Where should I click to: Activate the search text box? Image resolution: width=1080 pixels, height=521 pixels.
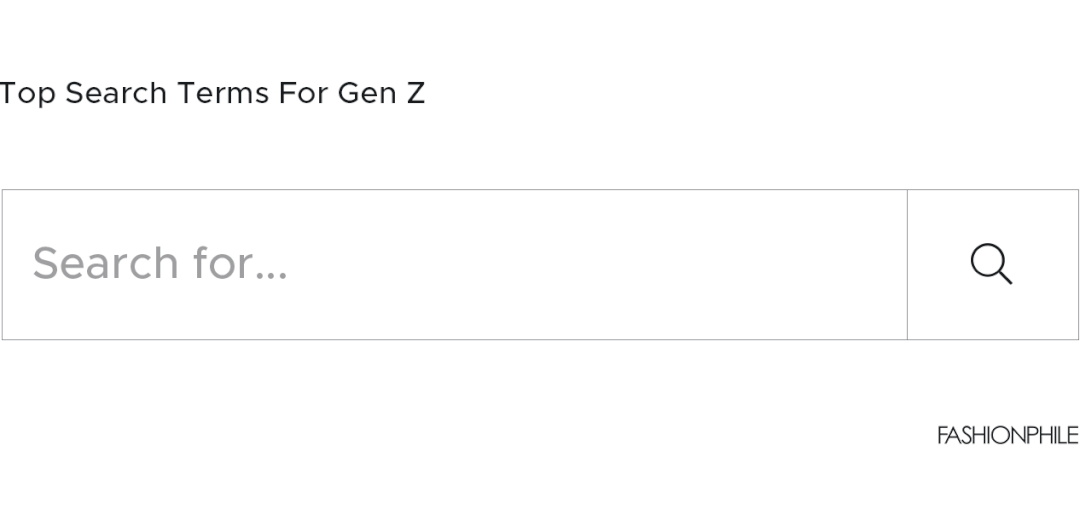coord(455,264)
